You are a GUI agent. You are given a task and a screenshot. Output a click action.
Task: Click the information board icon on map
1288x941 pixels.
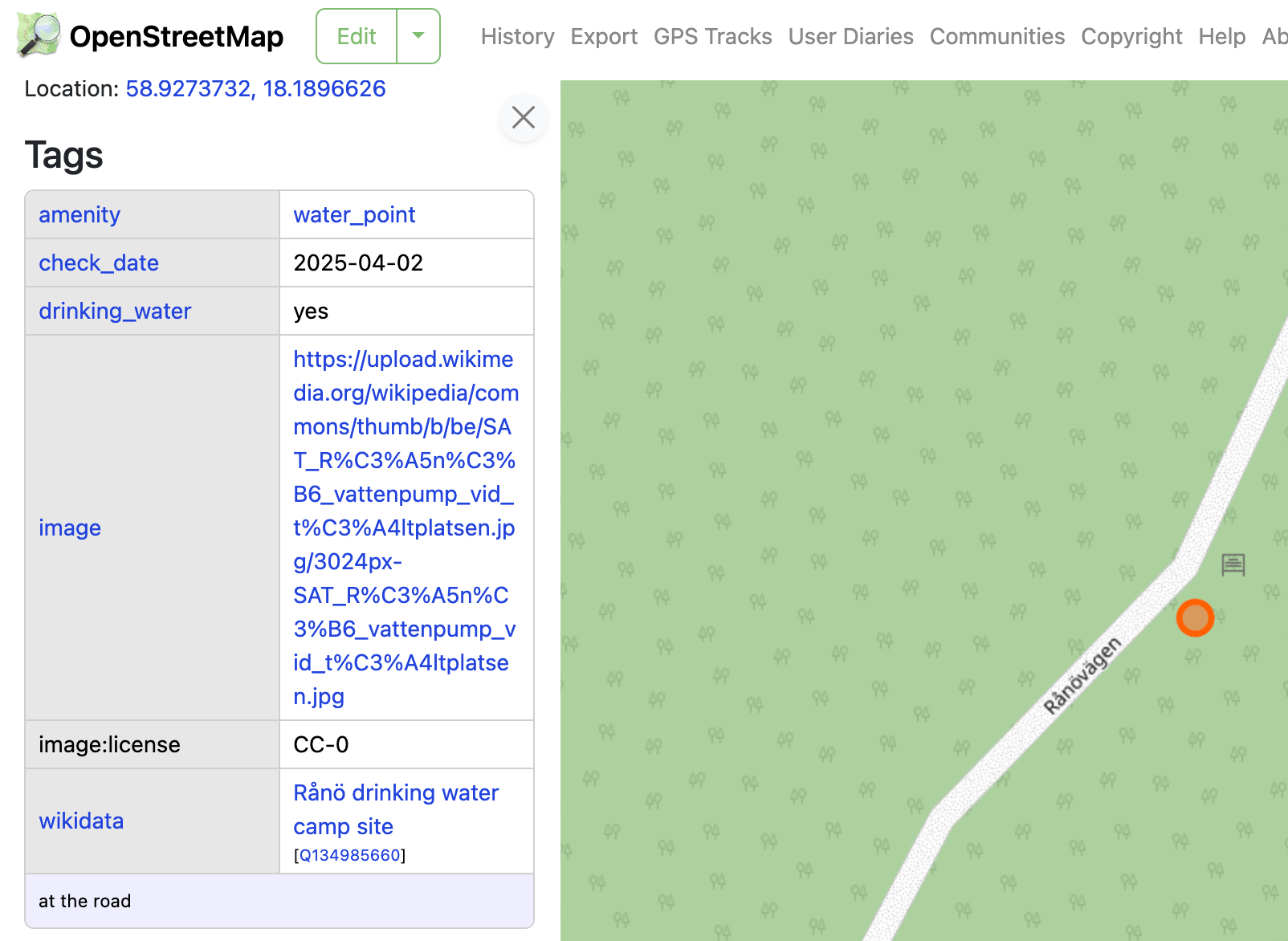click(x=1233, y=565)
